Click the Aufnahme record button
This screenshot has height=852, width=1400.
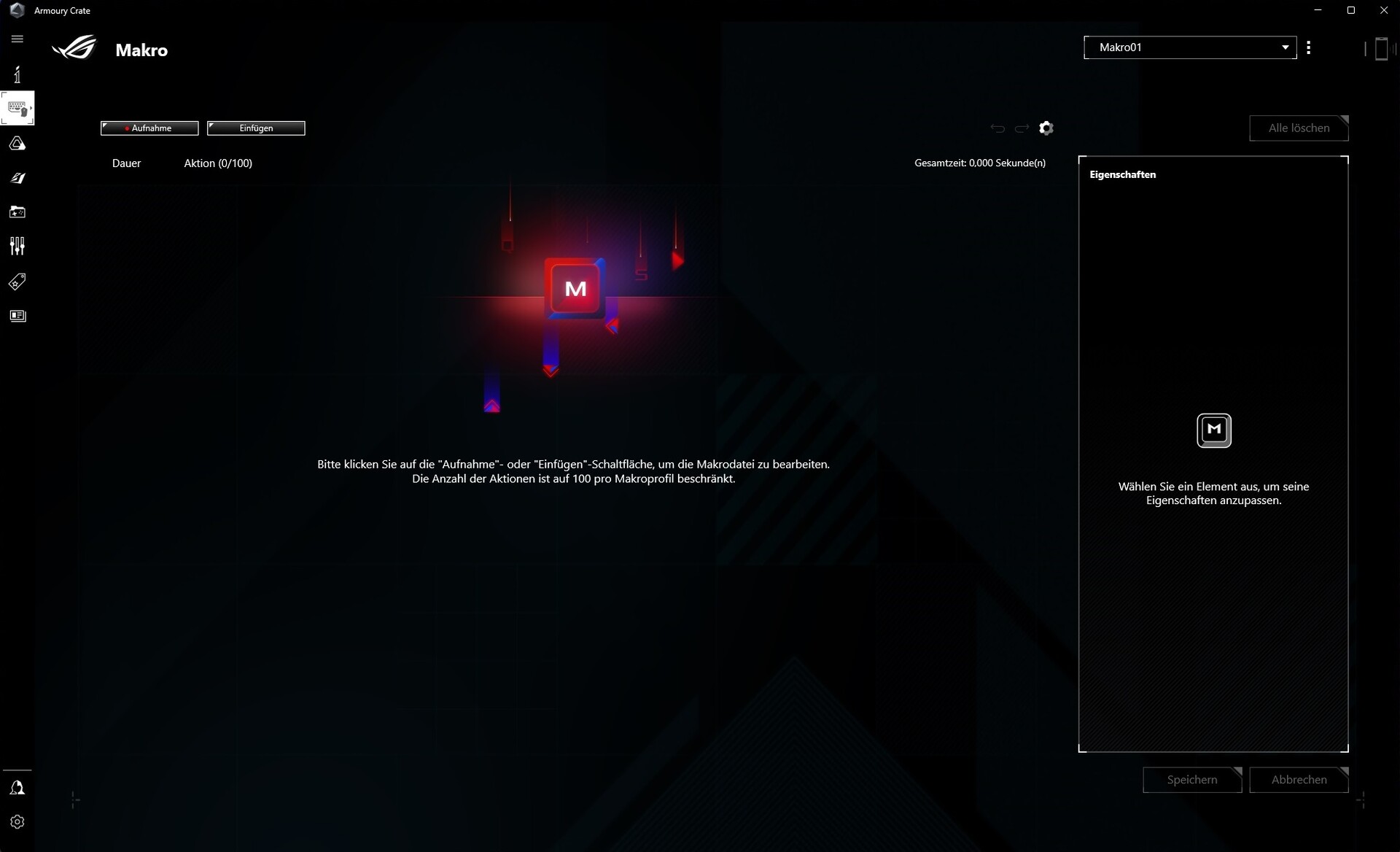(149, 128)
